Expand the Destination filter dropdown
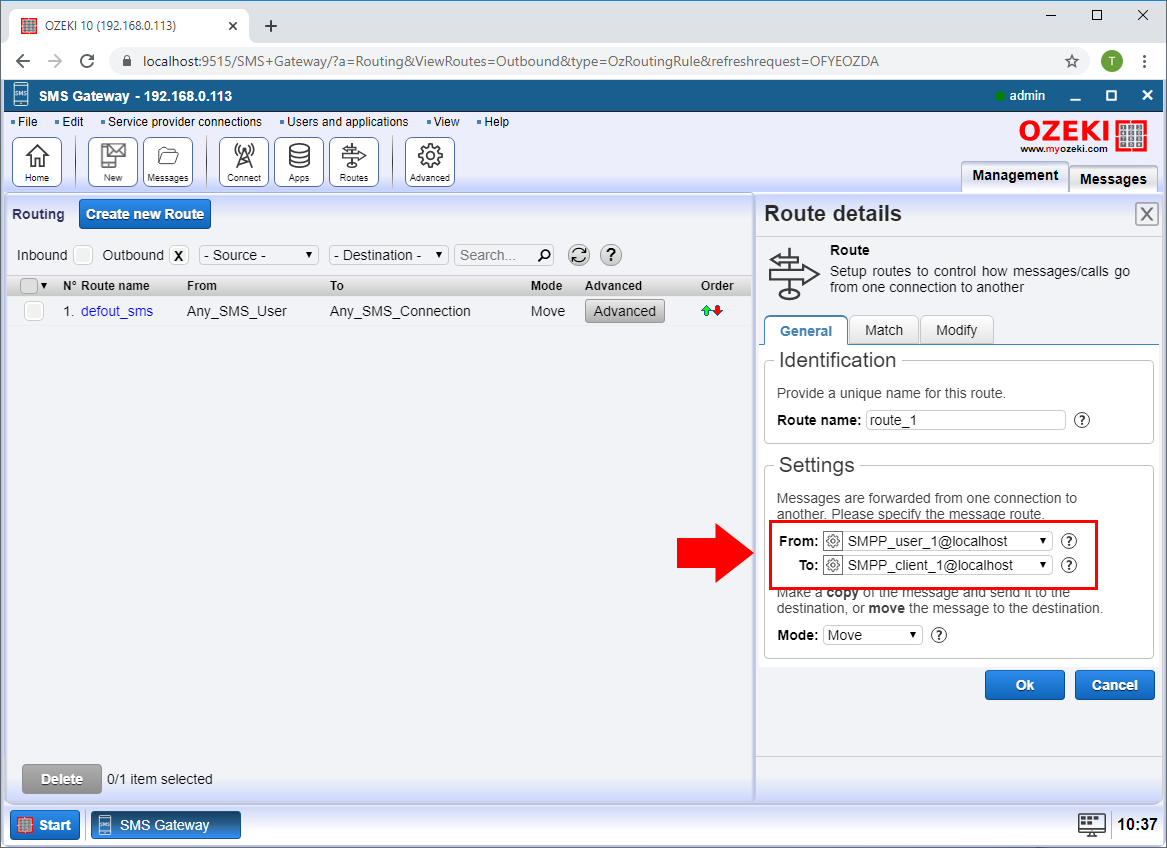The image size is (1167, 848). coord(389,255)
